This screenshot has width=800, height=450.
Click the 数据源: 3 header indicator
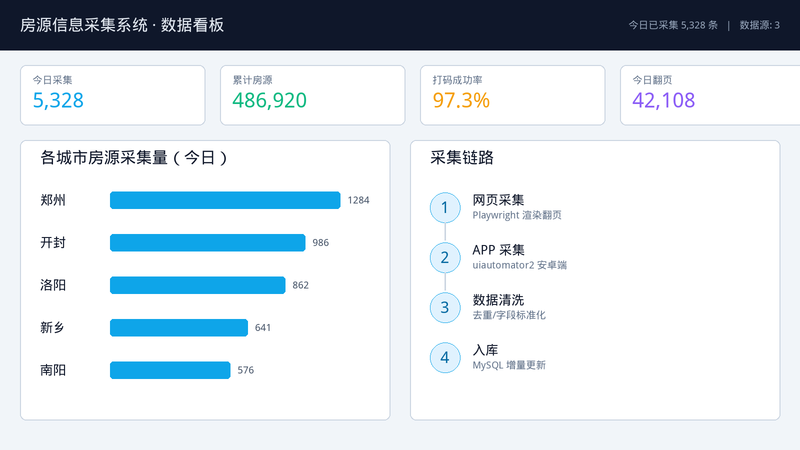pyautogui.click(x=760, y=25)
